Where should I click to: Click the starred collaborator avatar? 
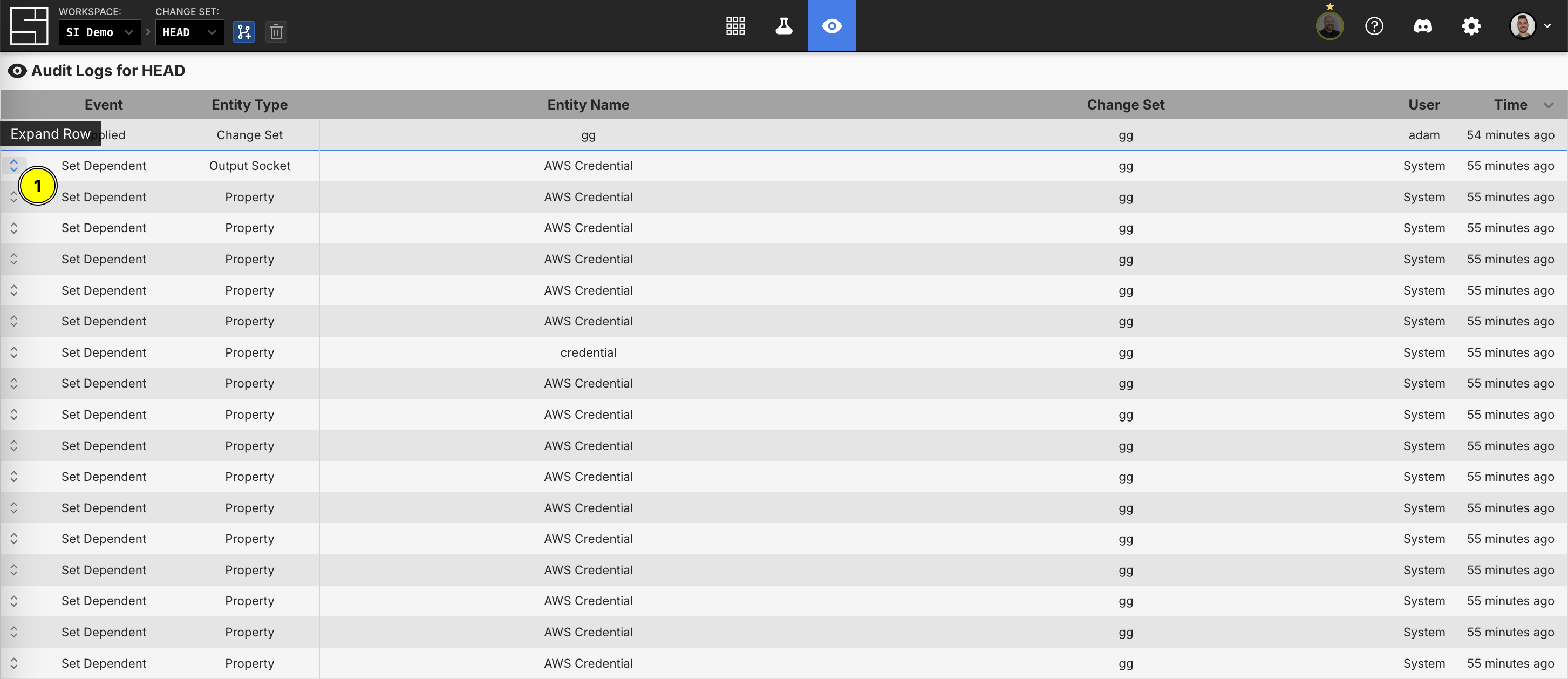[x=1330, y=26]
